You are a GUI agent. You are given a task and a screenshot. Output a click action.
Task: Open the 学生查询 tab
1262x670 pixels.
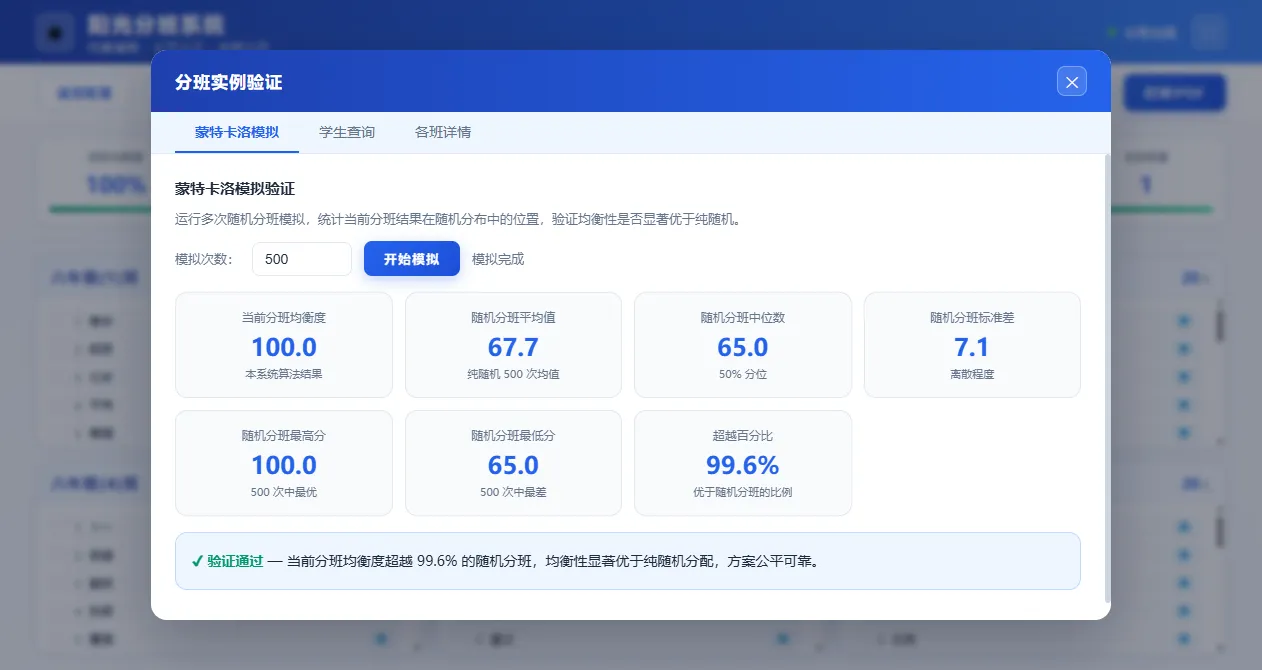coord(347,132)
